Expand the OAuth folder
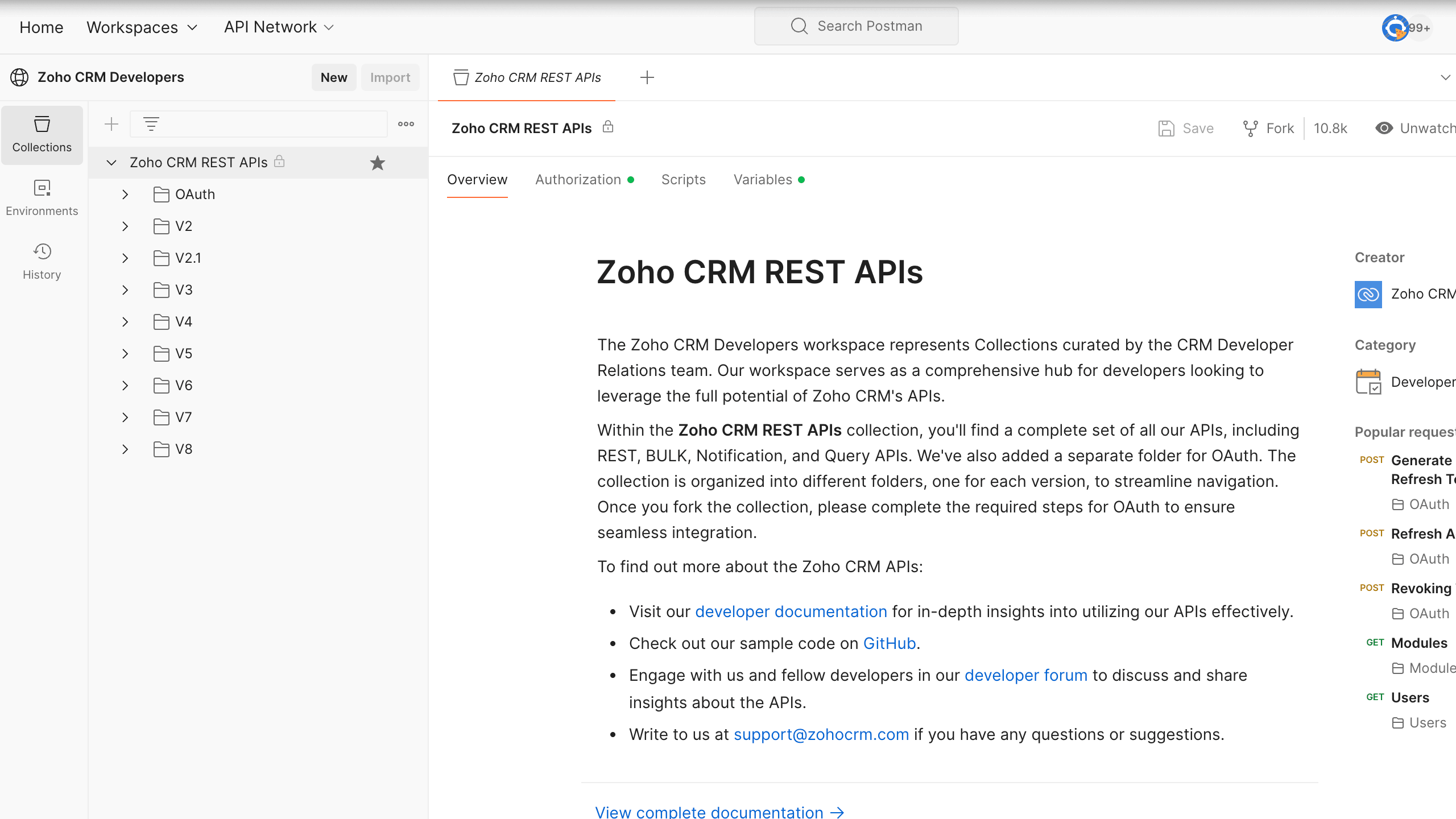This screenshot has width=1456, height=819. tap(125, 195)
